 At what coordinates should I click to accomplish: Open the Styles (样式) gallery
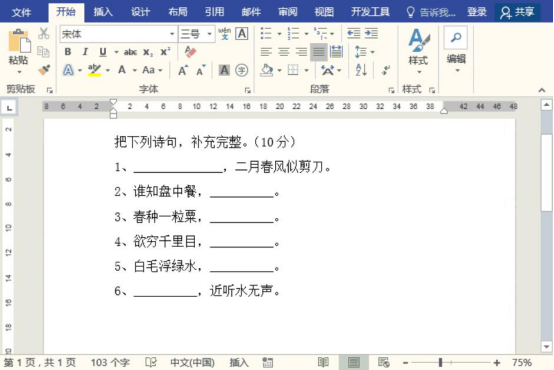(419, 51)
